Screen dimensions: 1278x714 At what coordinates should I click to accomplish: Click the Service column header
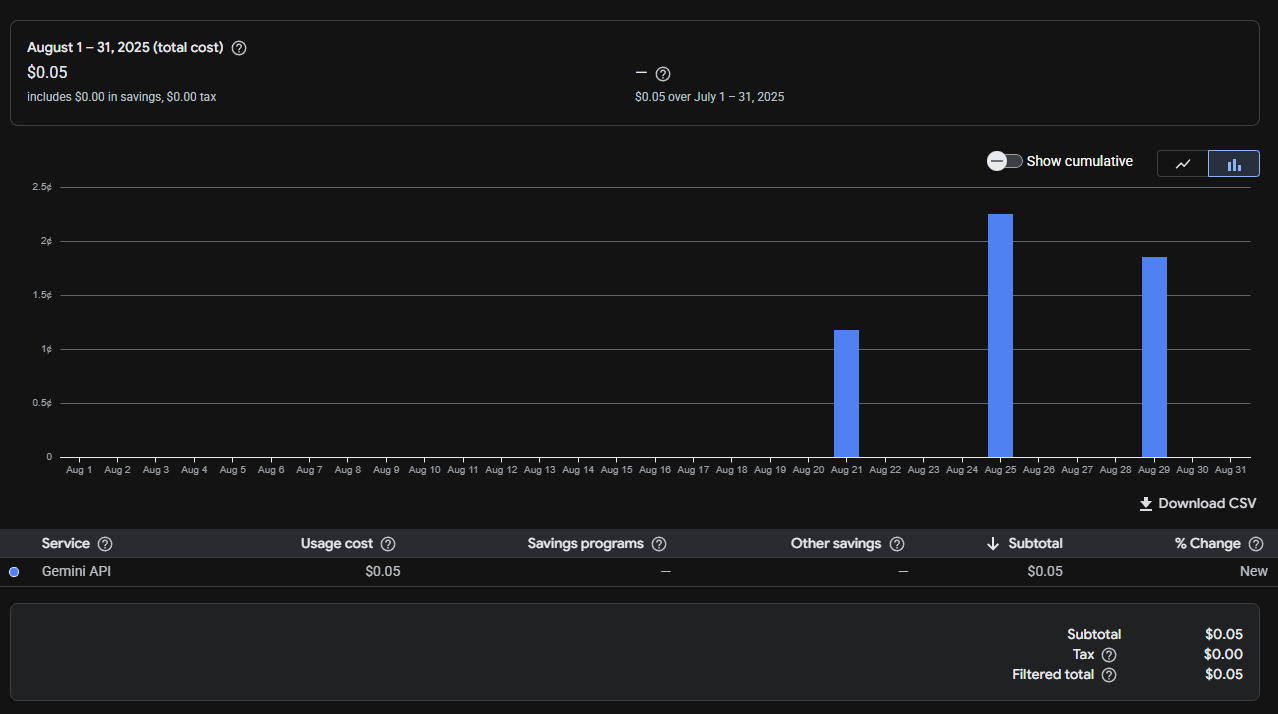(x=66, y=544)
